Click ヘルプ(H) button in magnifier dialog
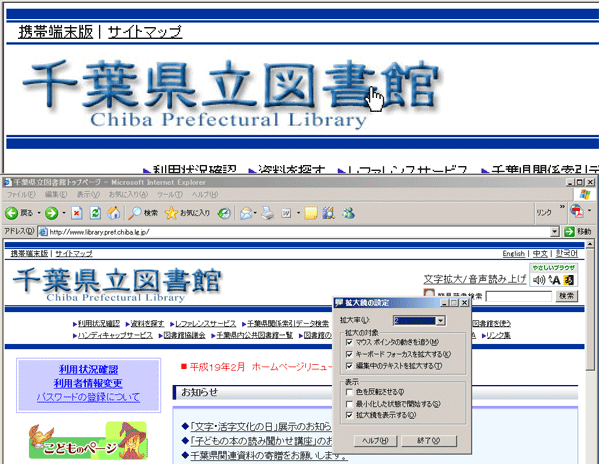The image size is (599, 464). point(376,441)
